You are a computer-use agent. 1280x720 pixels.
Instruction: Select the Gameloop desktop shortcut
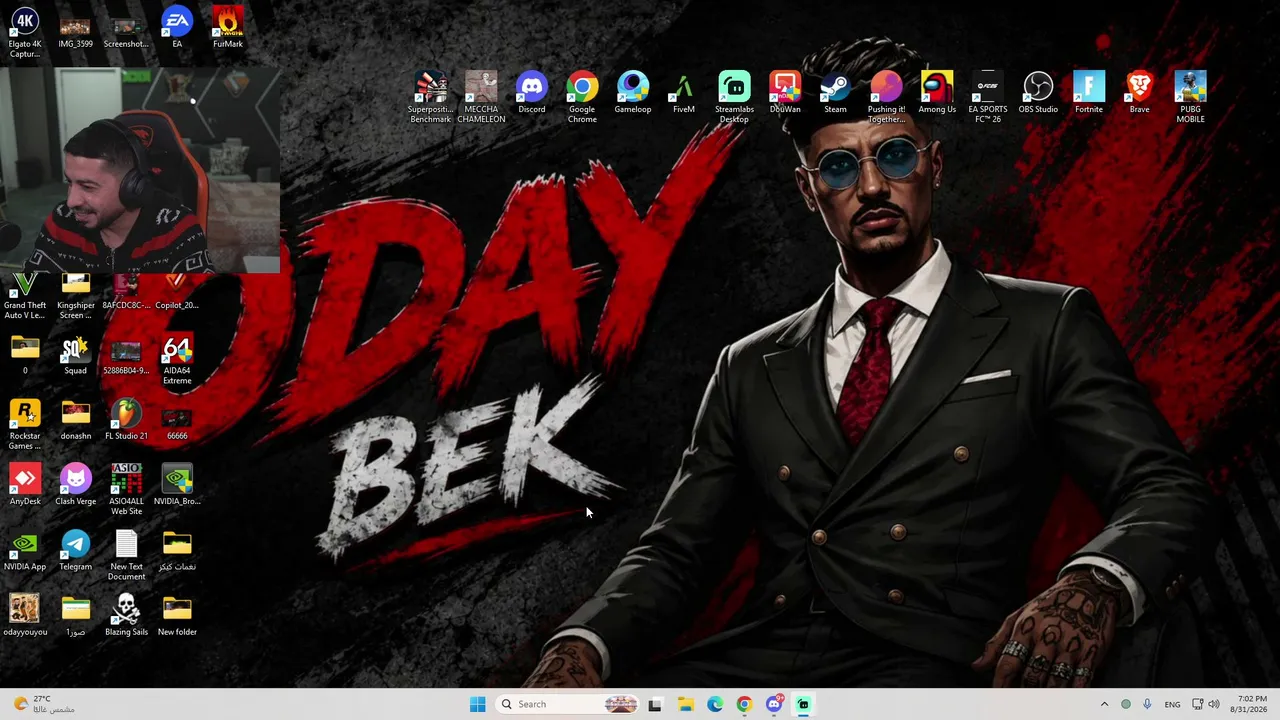[x=633, y=92]
